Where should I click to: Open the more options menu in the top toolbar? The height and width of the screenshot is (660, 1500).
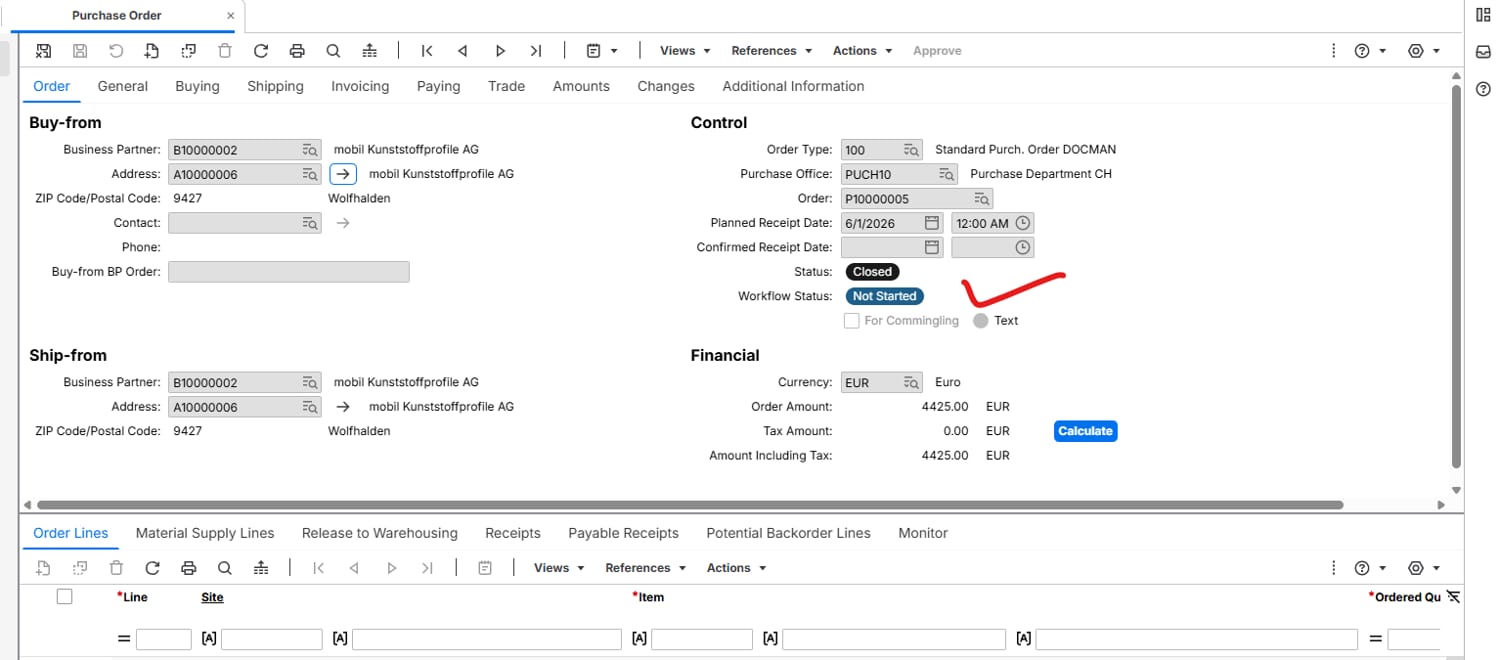point(1333,50)
